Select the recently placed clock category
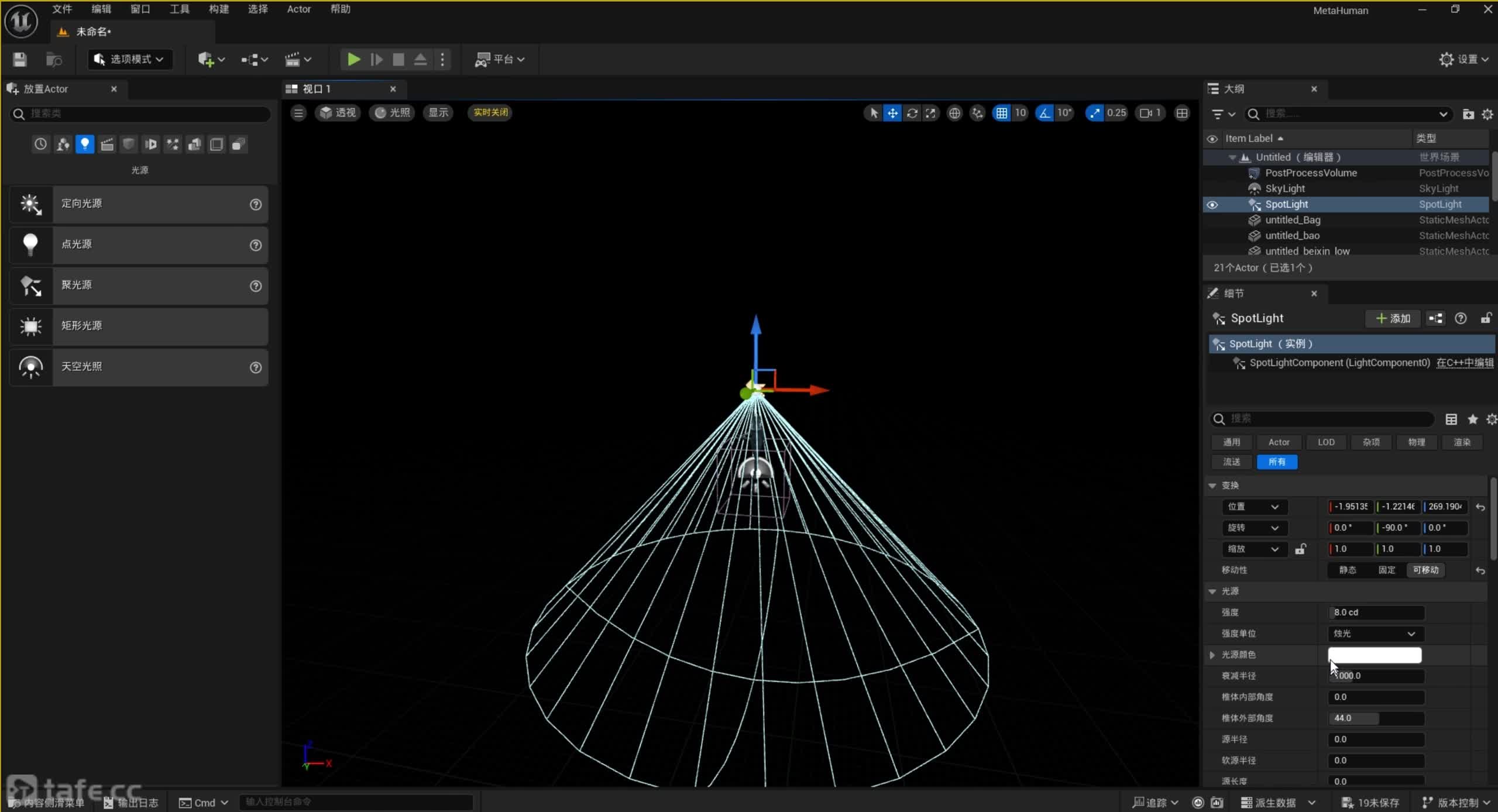This screenshot has height=812, width=1498. (40, 144)
